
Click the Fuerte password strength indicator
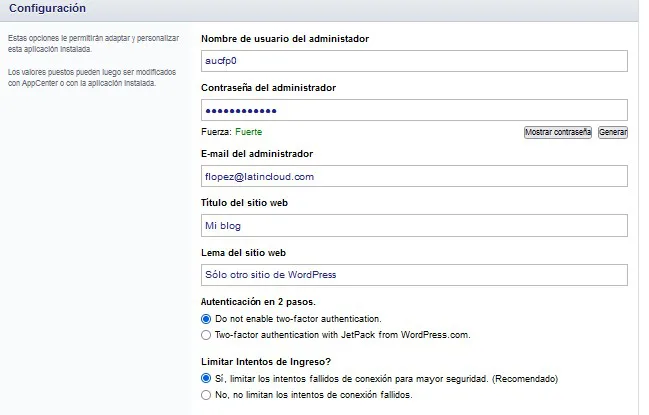(248, 131)
